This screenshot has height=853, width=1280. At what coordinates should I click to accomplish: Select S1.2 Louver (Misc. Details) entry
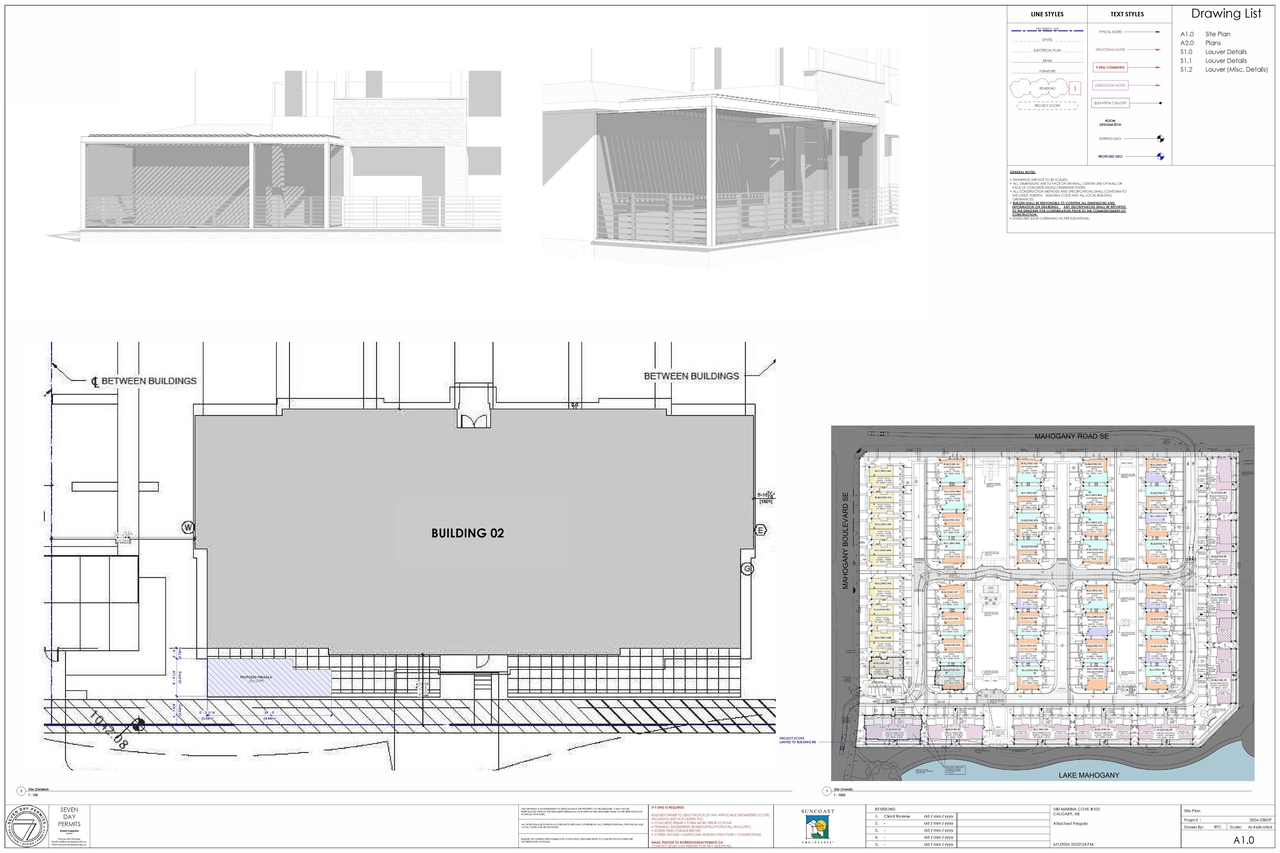(1224, 70)
